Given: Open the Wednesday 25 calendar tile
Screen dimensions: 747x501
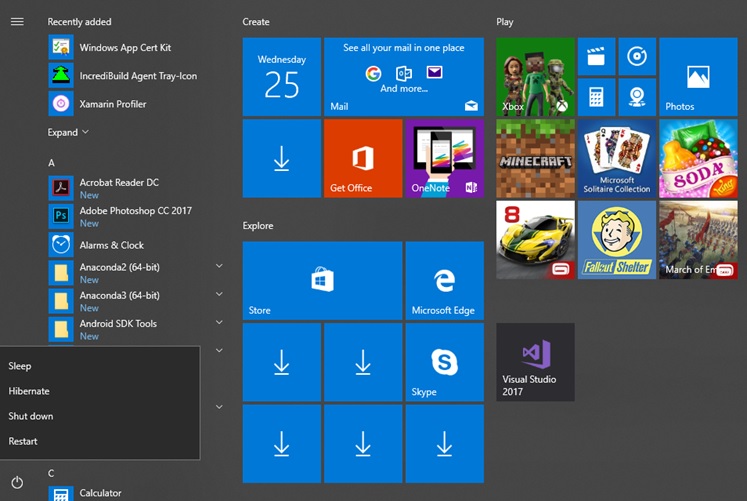Looking at the screenshot, I should (281, 76).
